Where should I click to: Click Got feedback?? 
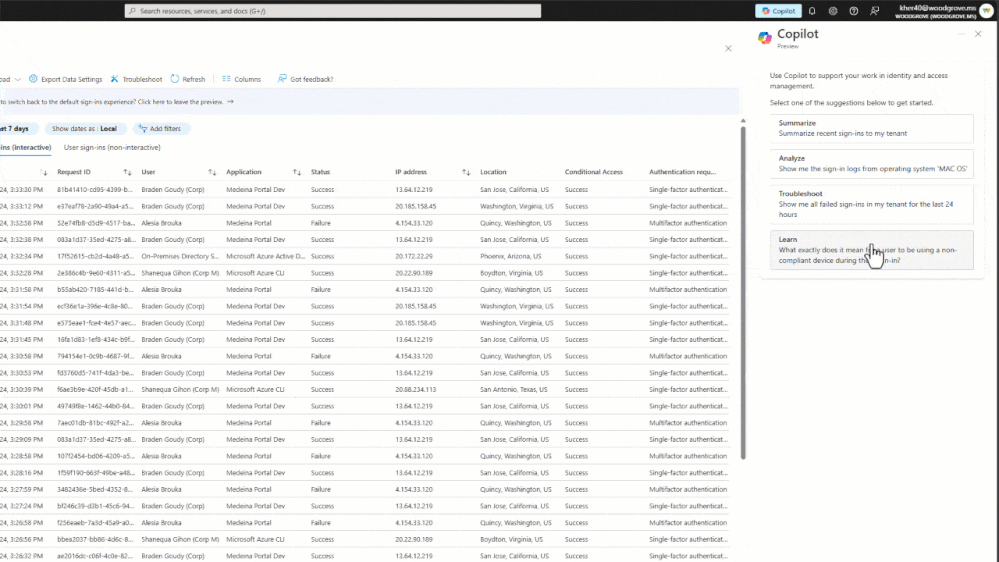point(306,79)
